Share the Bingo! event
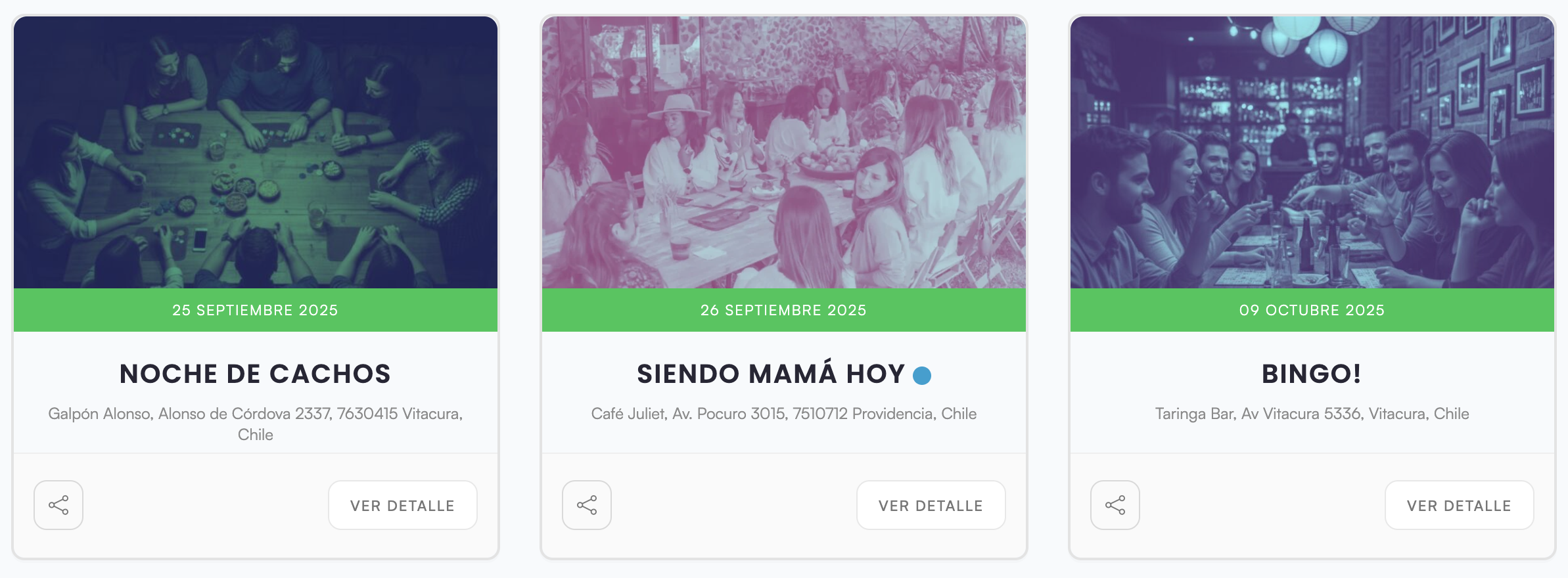The height and width of the screenshot is (578, 1568). pos(1115,505)
